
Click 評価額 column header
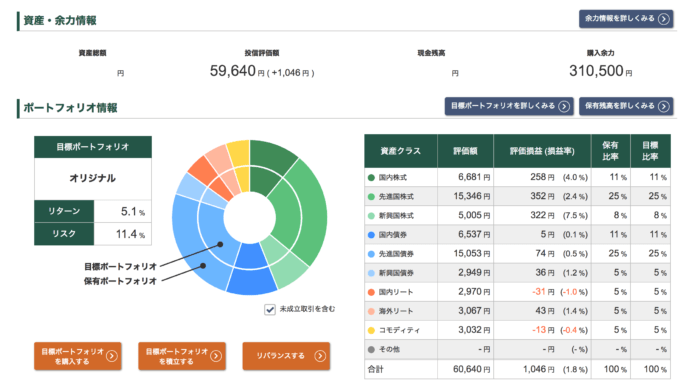[x=465, y=151]
